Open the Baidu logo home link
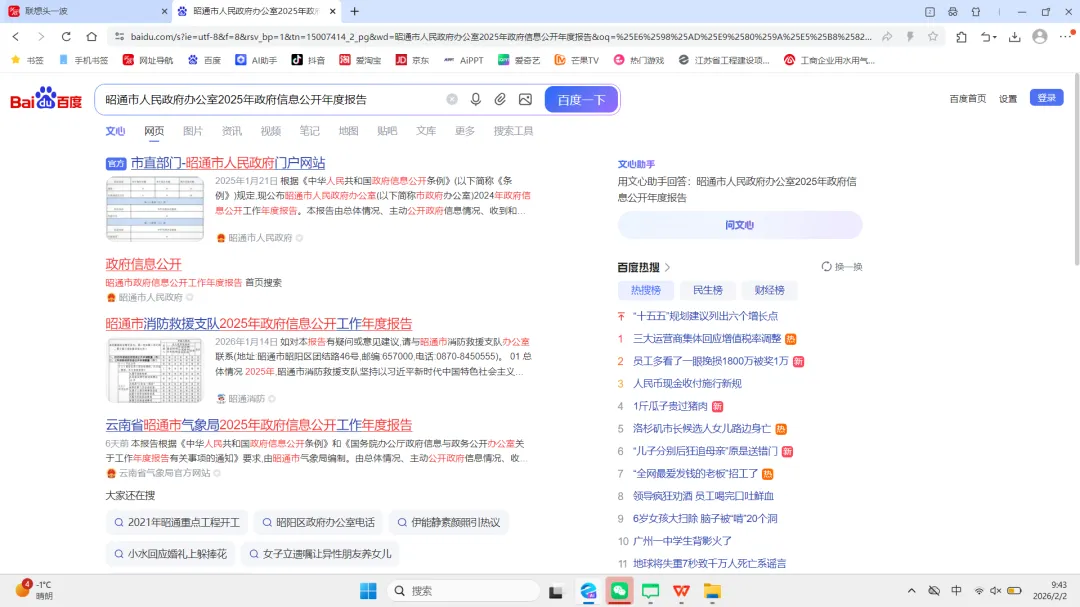This screenshot has width=1080, height=607. click(45, 99)
